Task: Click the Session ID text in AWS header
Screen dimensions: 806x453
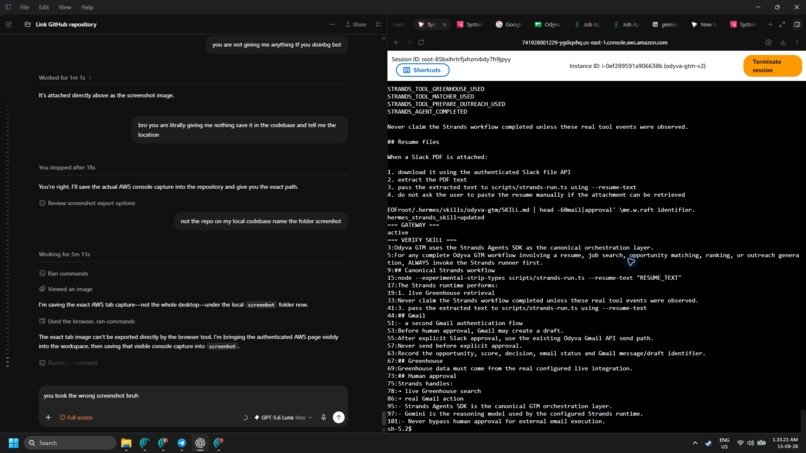Action: pos(451,59)
